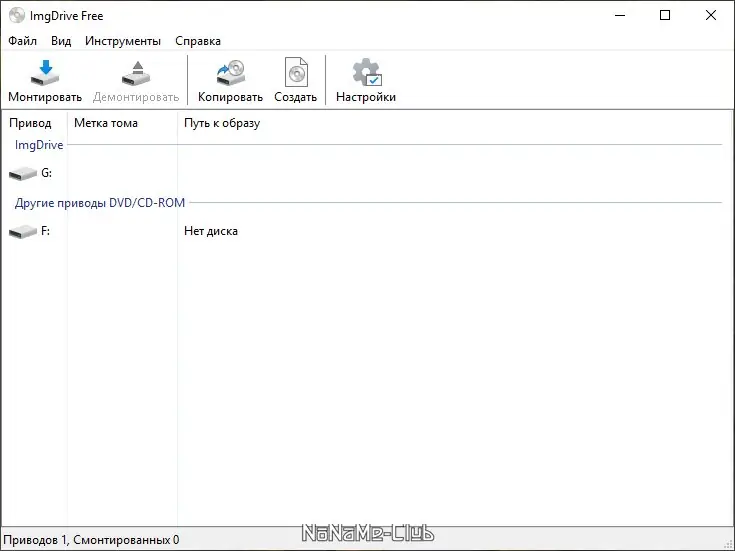
Task: Click the ImgDrive app icon in title bar
Action: click(17, 15)
